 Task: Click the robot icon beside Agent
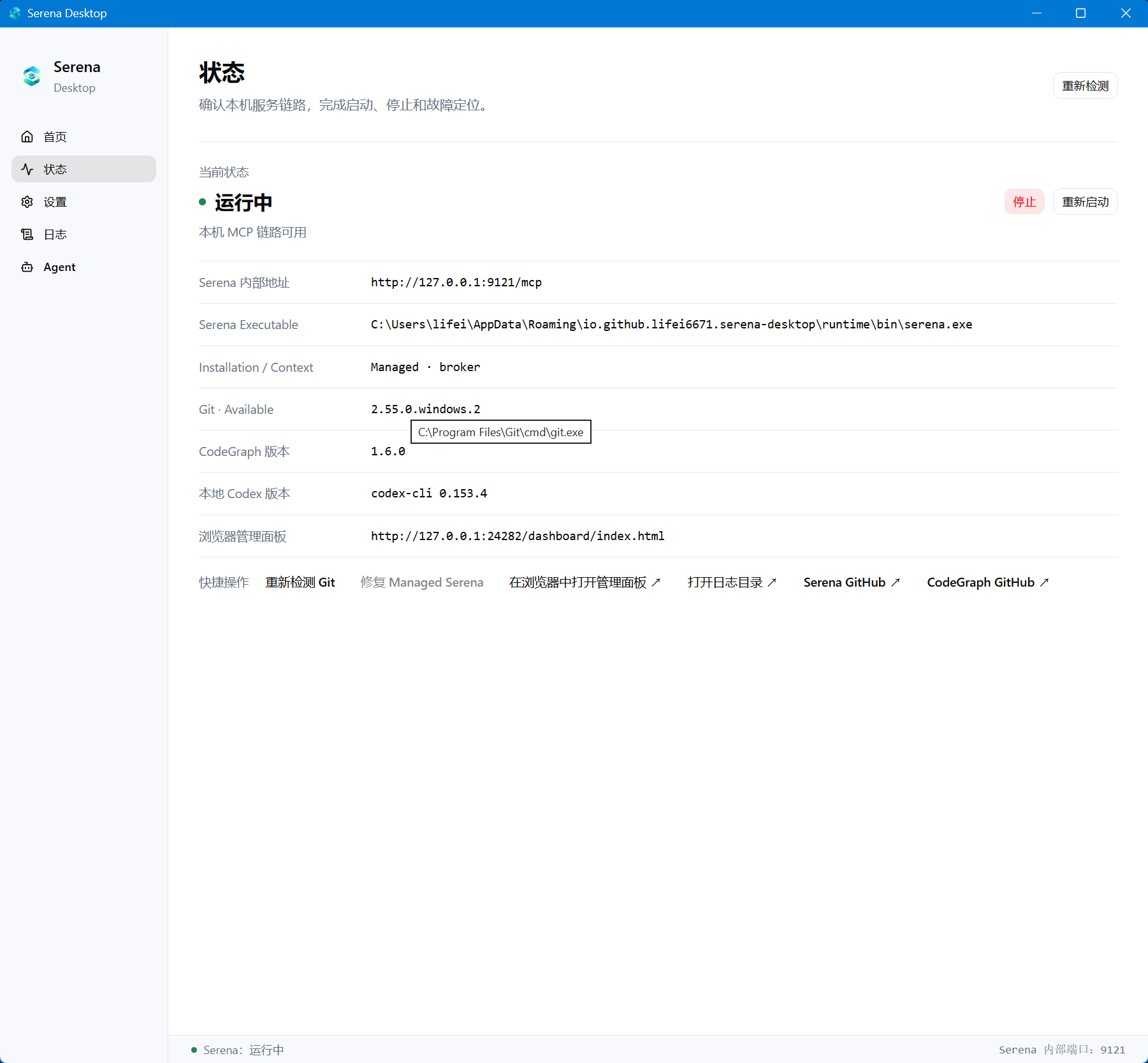coord(27,267)
